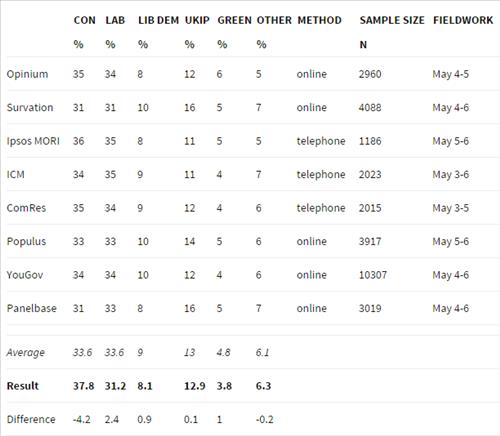
Task: Select the Survation pollster name
Action: 30,107
